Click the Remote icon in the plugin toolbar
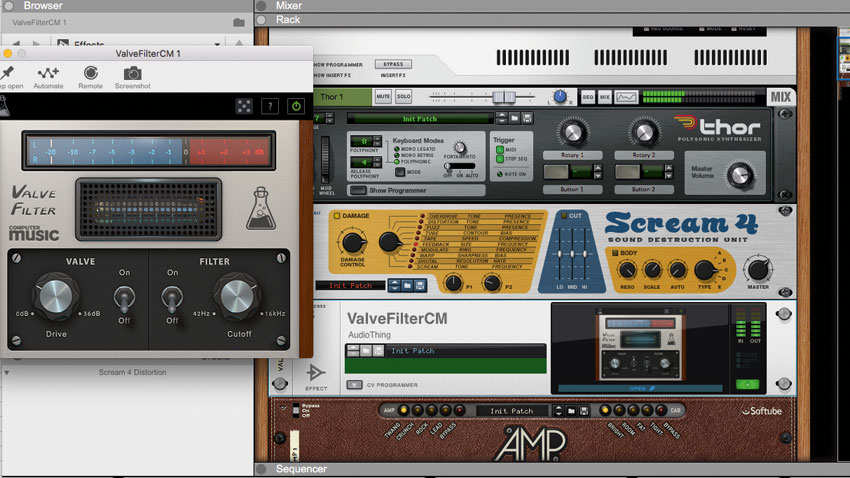Image resolution: width=850 pixels, height=478 pixels. tap(91, 73)
